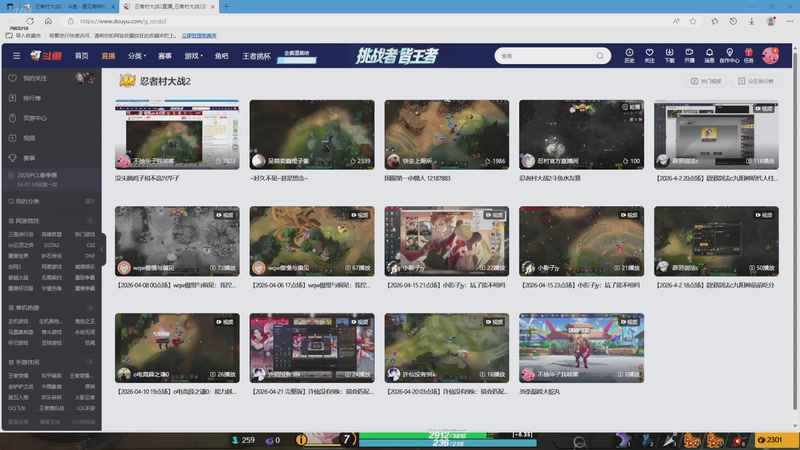Open the 鱼吧 nav tab
Viewport: 800px width, 450px height.
point(221,56)
